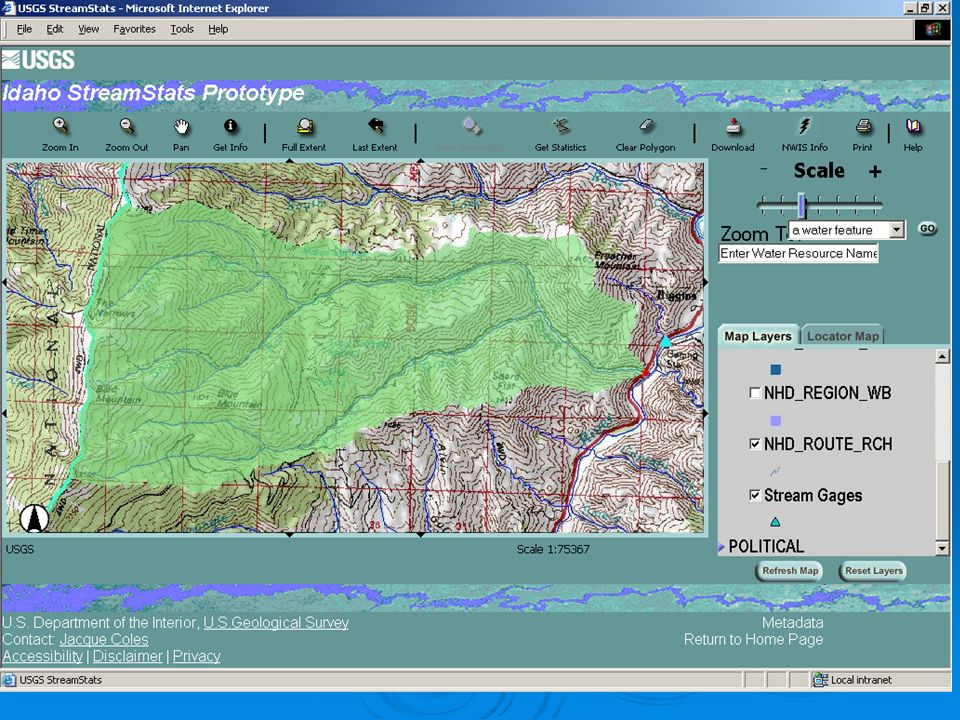Click the Windows flag logo beside menu bar
This screenshot has width=960, height=720.
coord(933,29)
